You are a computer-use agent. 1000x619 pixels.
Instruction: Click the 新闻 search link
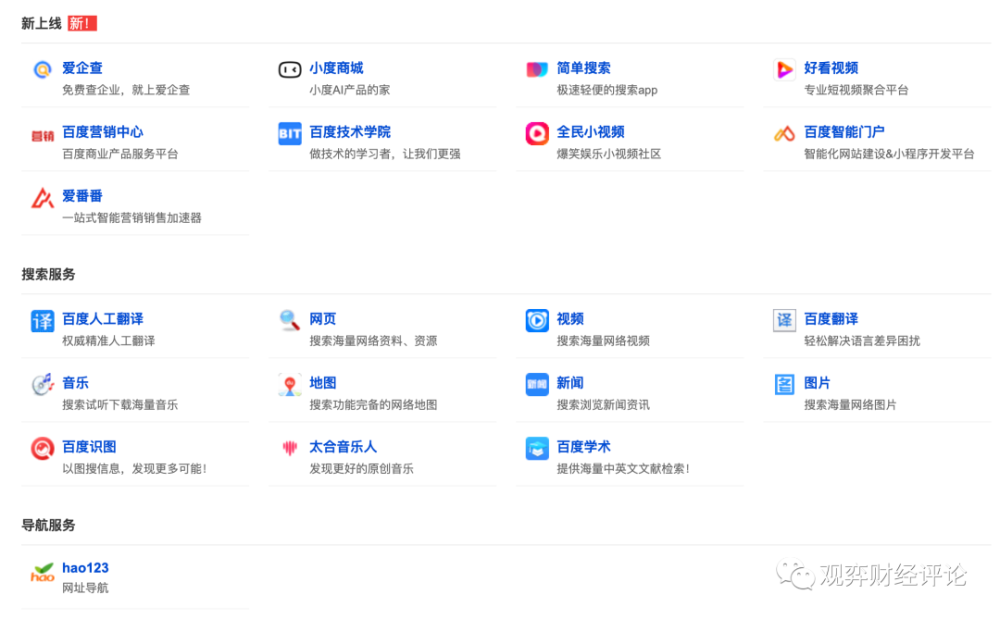click(570, 383)
